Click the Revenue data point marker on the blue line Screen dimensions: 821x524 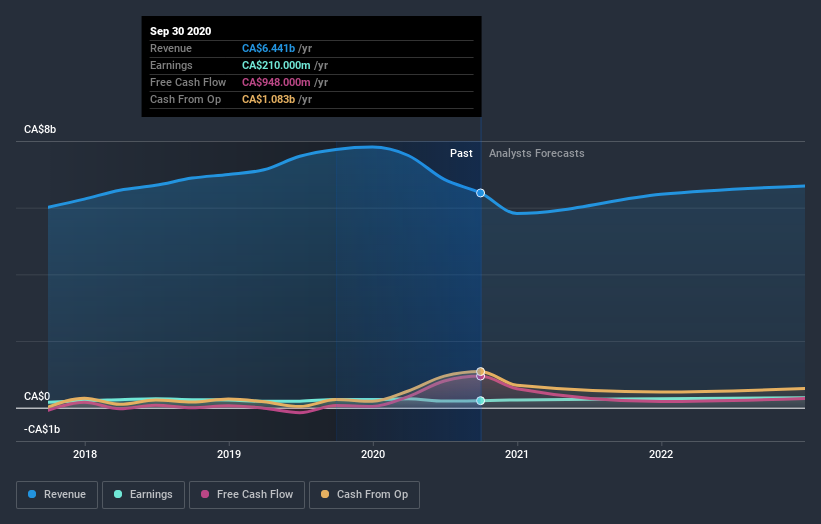tap(480, 193)
